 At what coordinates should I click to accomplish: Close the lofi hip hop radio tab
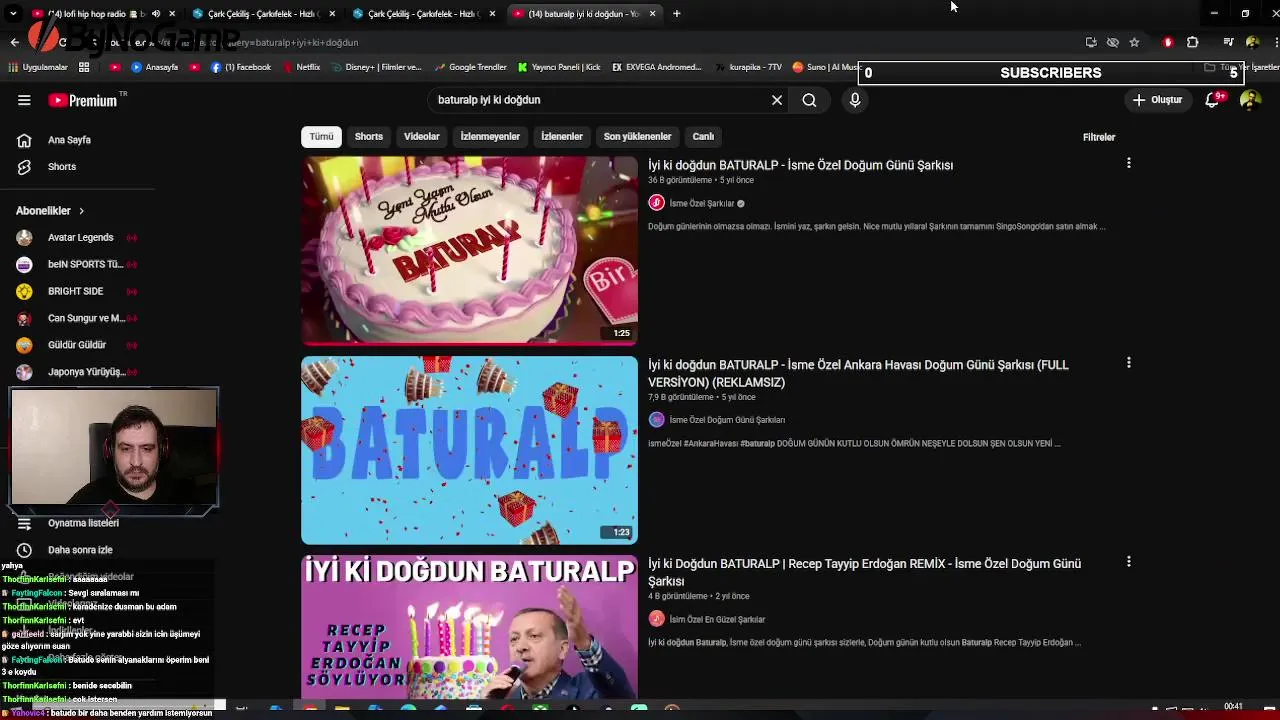(172, 14)
